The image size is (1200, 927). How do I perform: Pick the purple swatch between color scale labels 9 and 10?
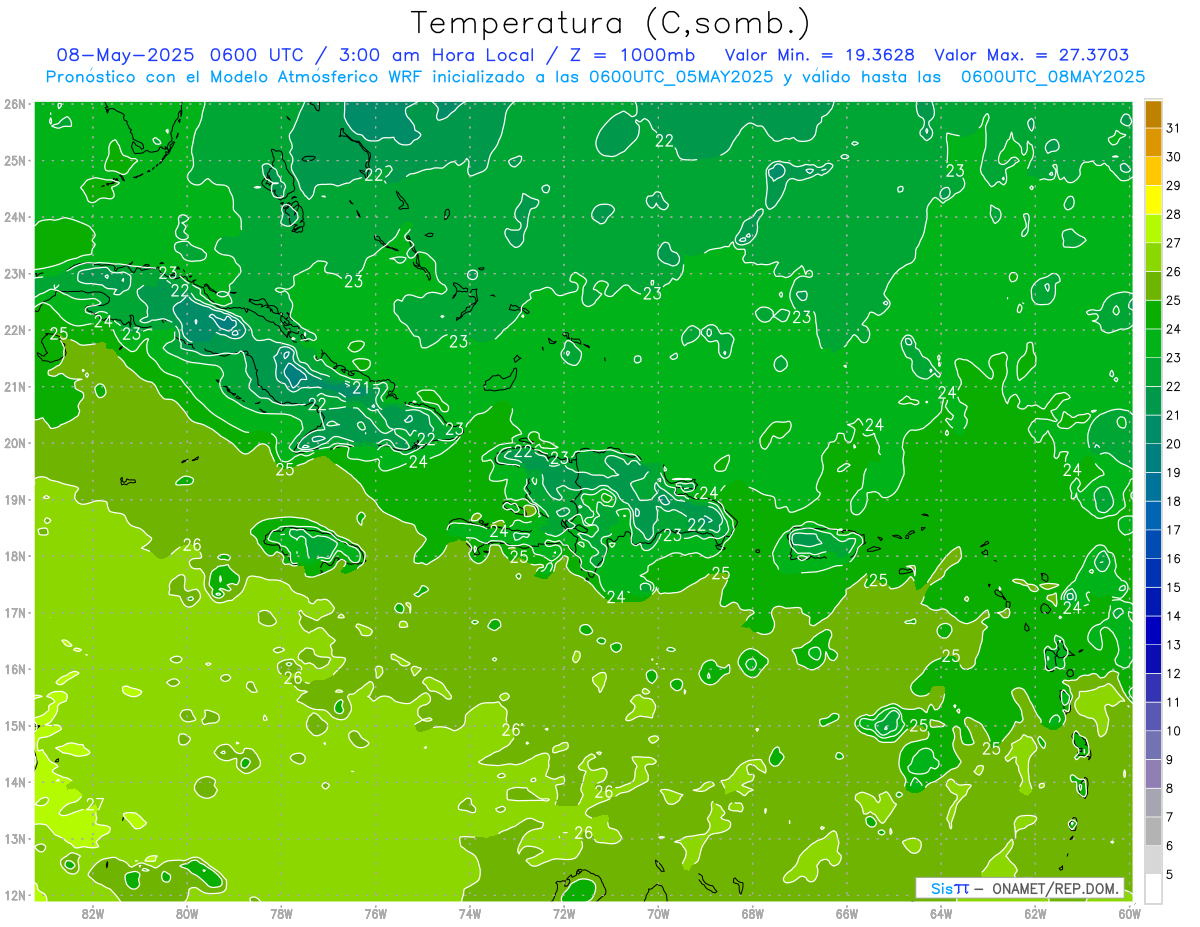point(1153,745)
